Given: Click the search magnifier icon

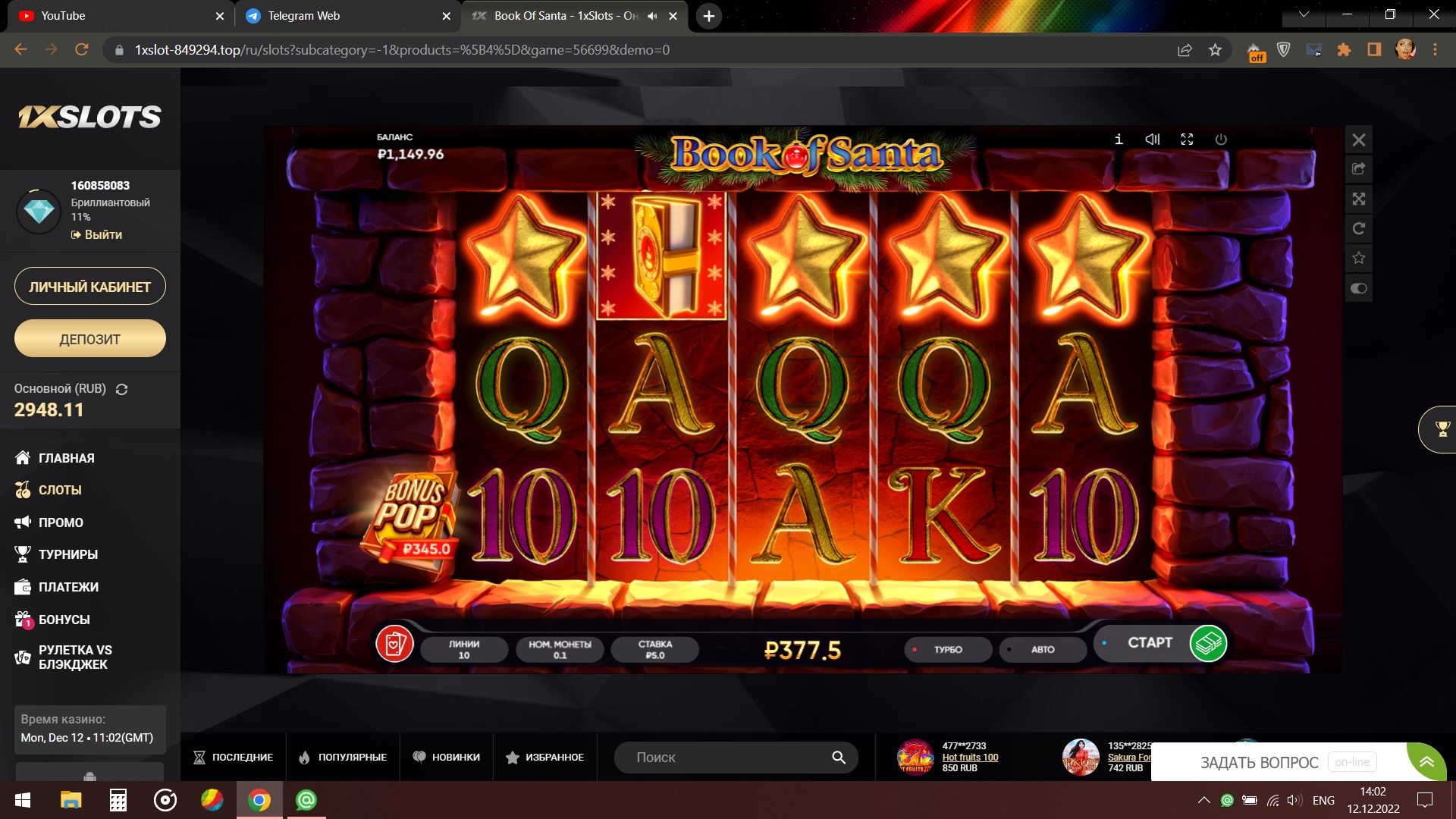Looking at the screenshot, I should (839, 758).
